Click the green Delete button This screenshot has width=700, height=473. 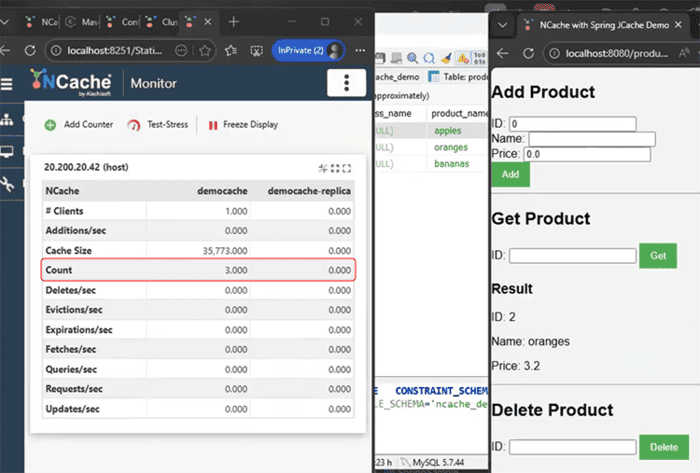pos(664,447)
